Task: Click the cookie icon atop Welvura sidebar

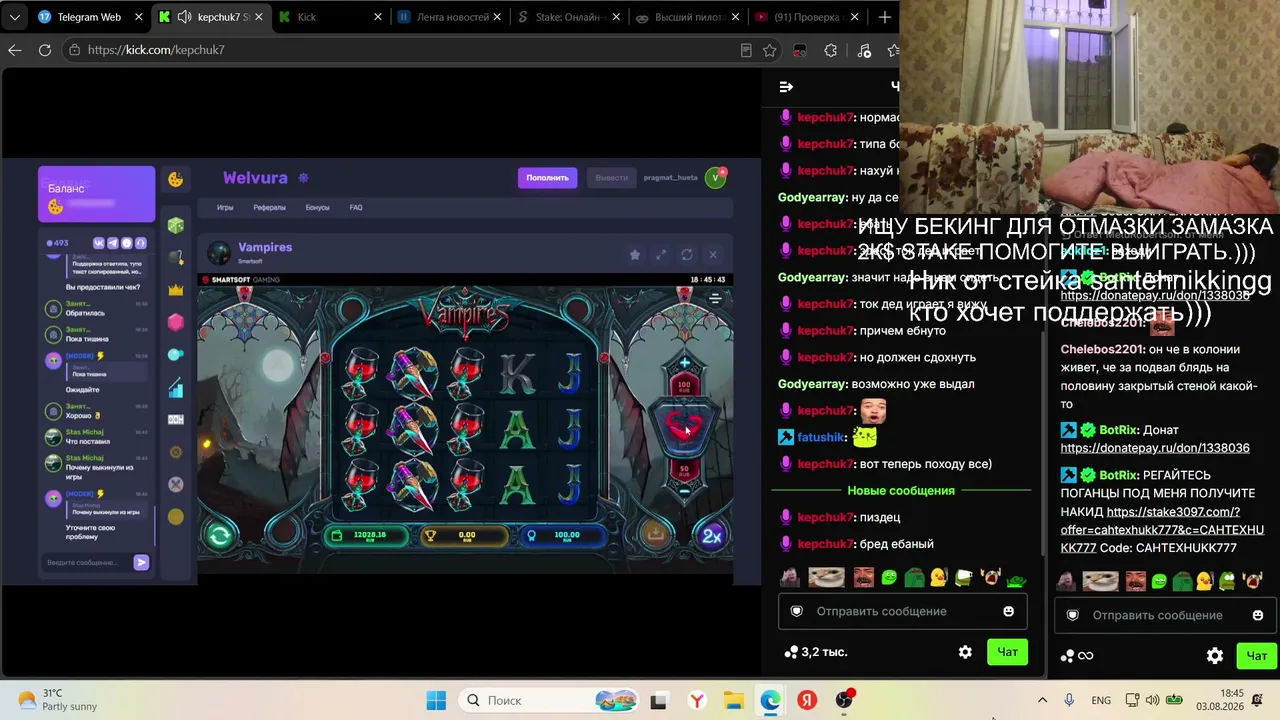Action: click(x=176, y=179)
